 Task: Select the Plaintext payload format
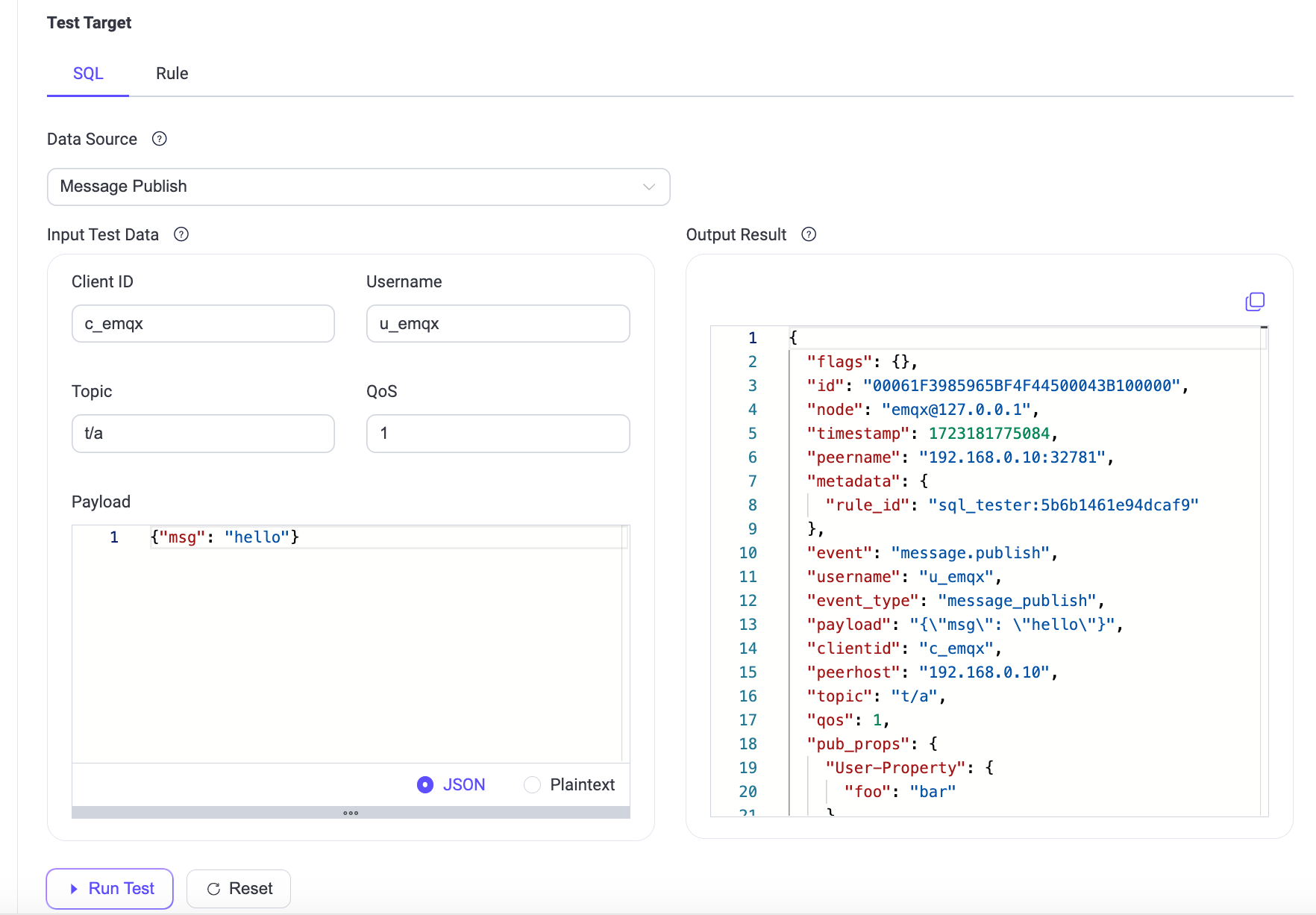[532, 784]
